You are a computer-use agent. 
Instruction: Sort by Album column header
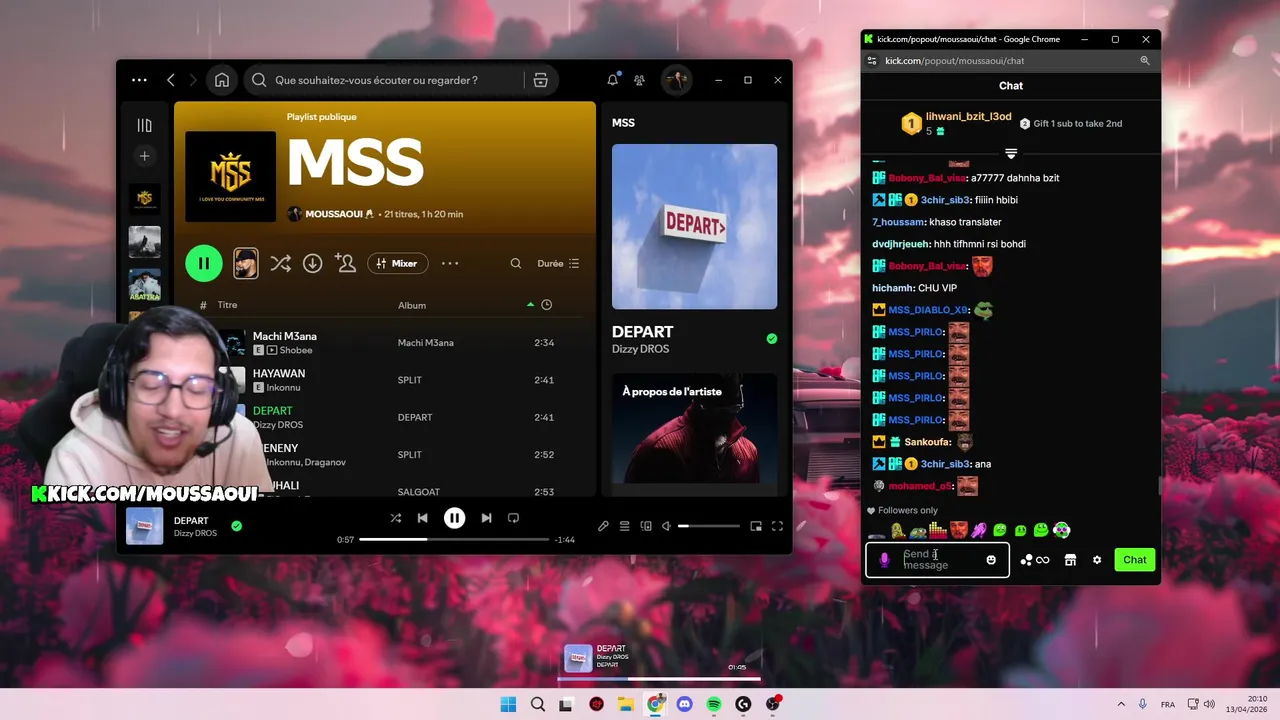point(412,305)
